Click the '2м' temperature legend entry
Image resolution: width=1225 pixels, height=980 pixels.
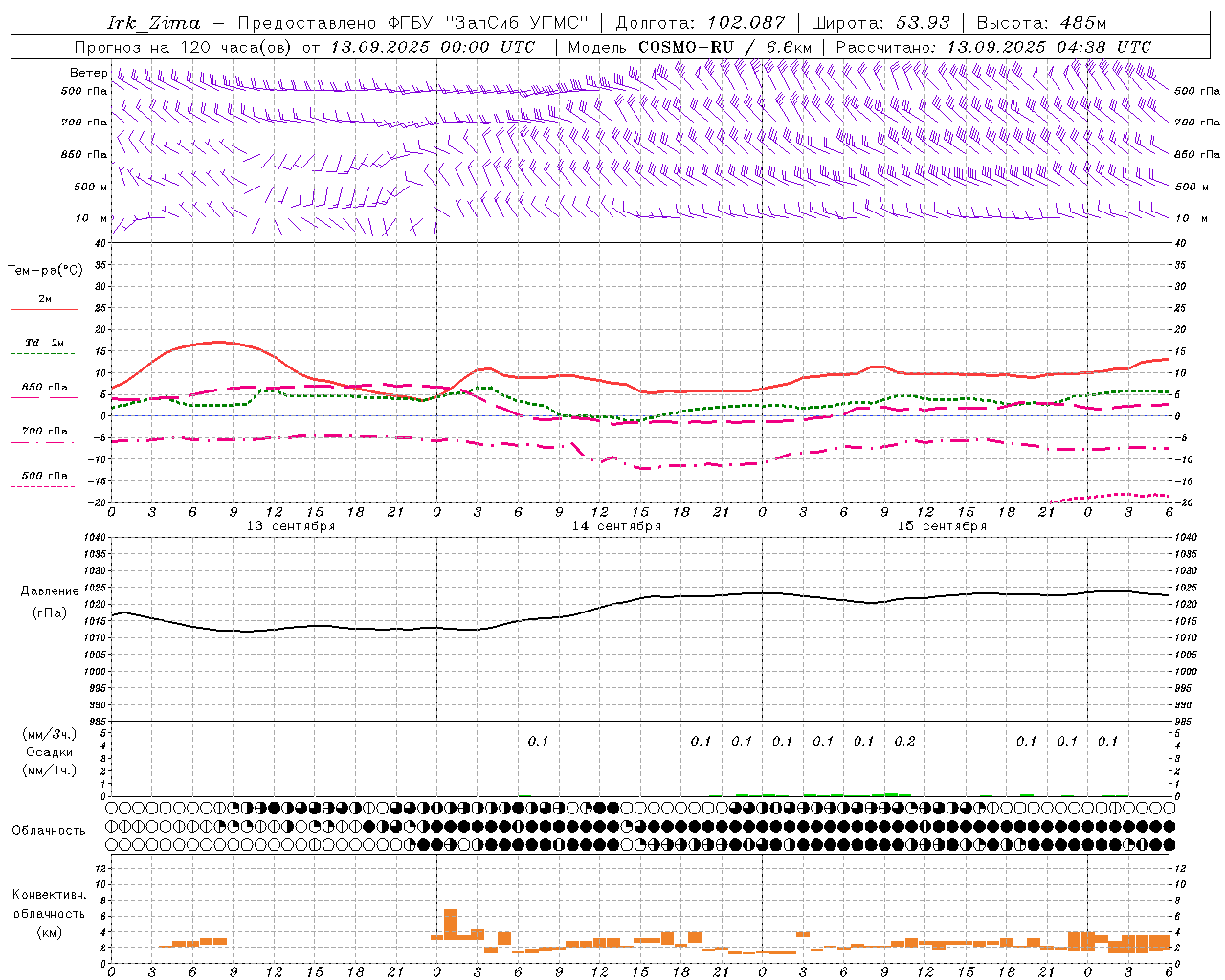45,300
